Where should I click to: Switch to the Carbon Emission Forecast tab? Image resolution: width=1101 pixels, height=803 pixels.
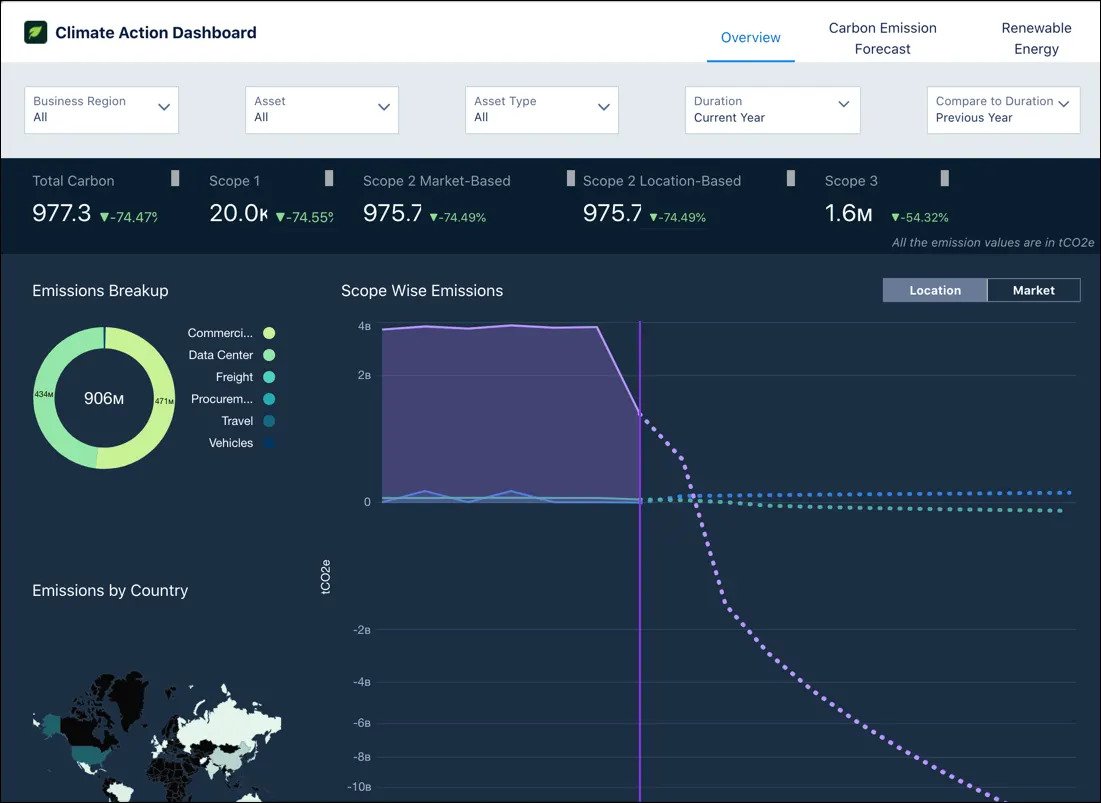[882, 38]
